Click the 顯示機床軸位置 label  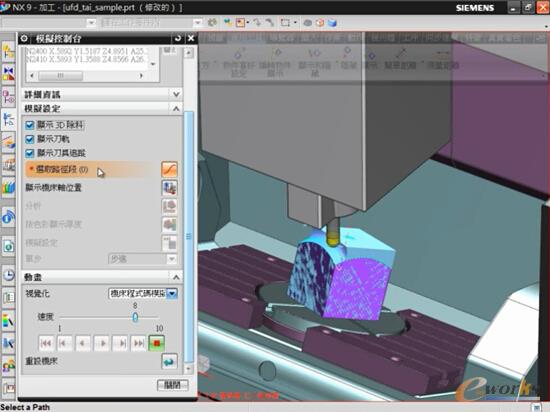coord(53,188)
